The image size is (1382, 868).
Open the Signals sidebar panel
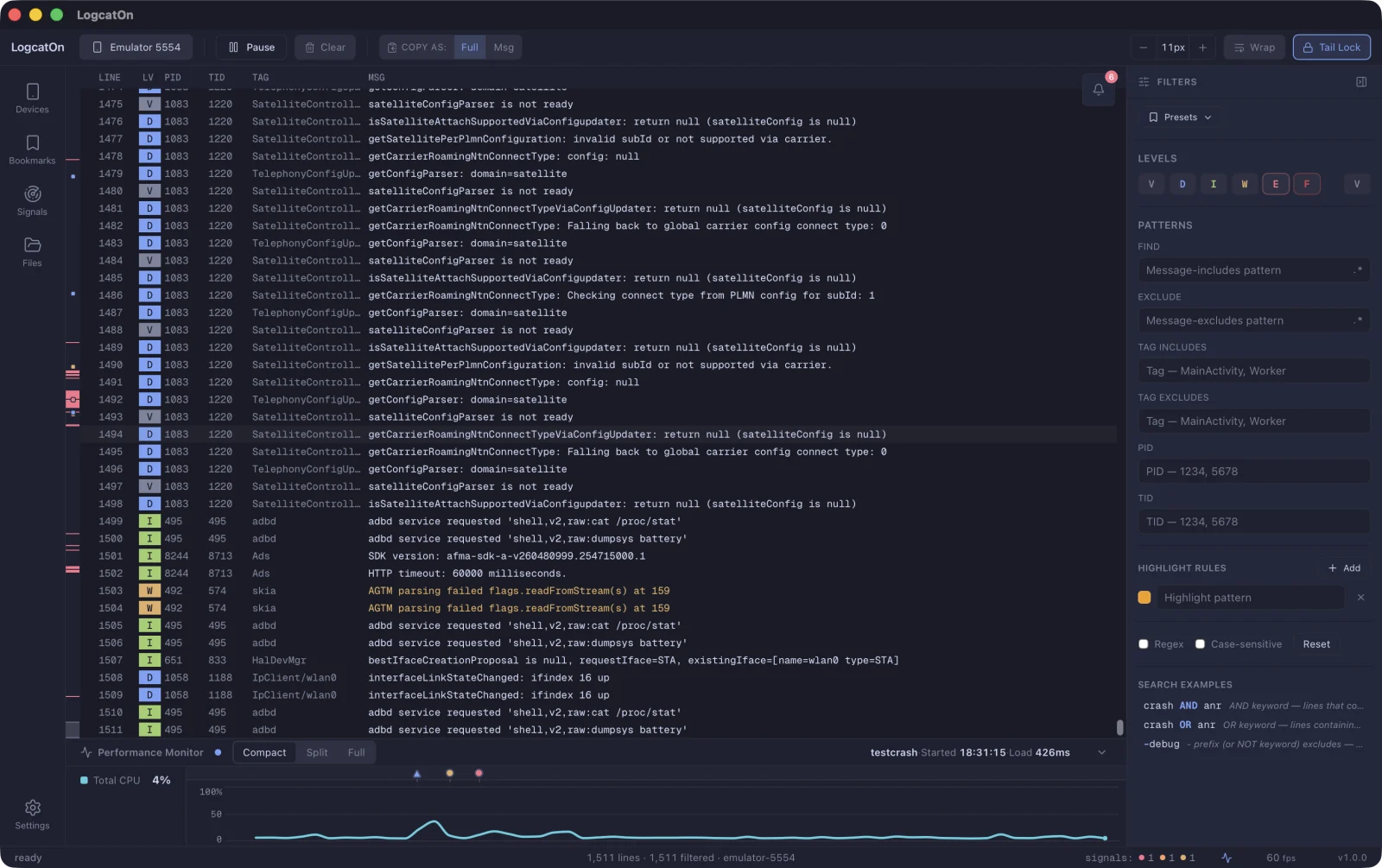[x=32, y=200]
